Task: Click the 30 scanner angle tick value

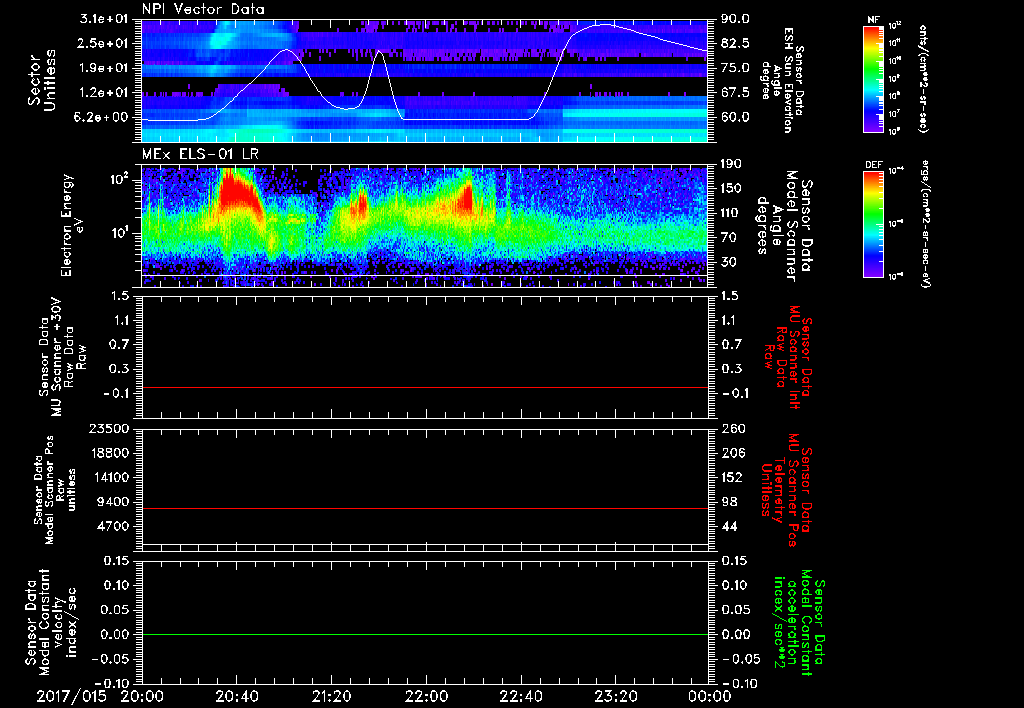Action: pyautogui.click(x=729, y=262)
